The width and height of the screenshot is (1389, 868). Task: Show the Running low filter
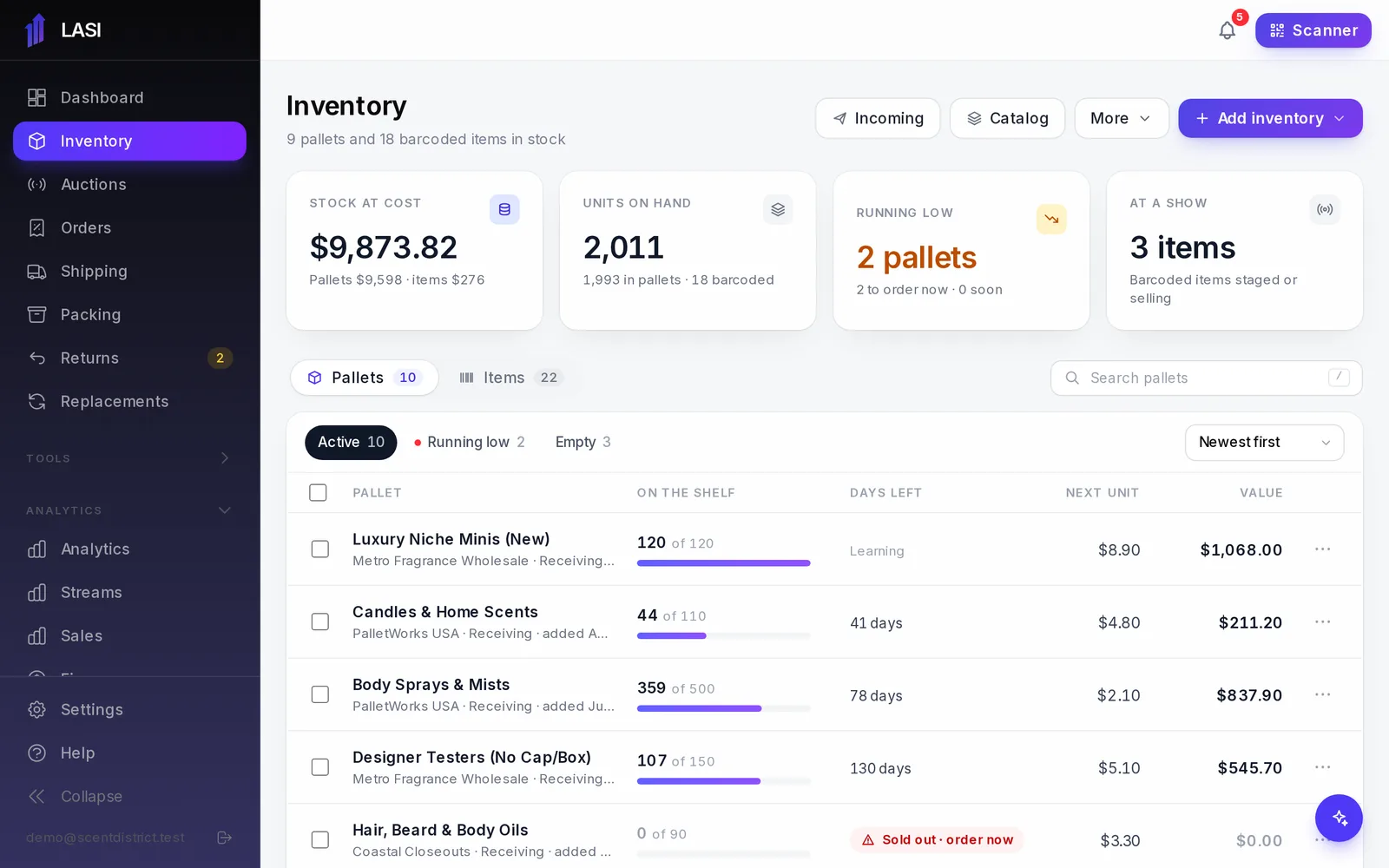click(470, 443)
